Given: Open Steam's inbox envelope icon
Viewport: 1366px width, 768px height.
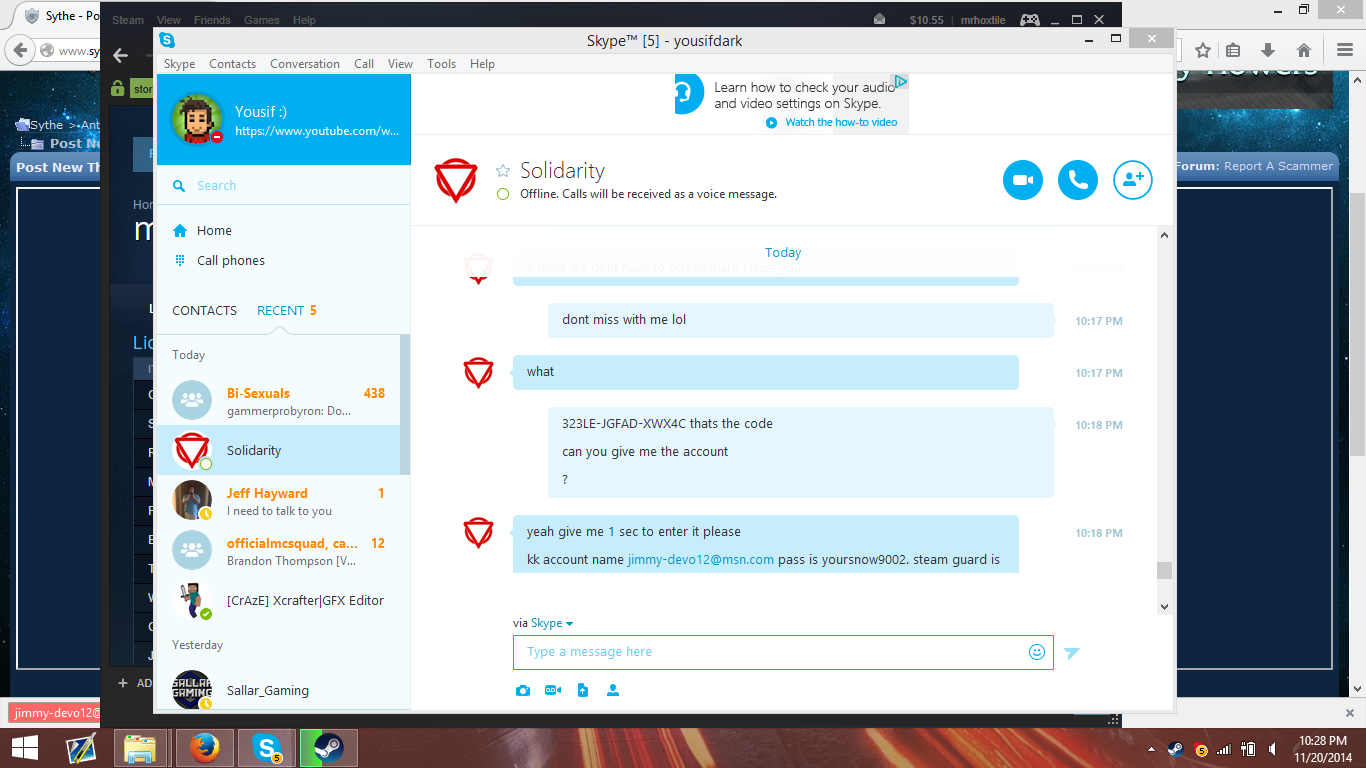Looking at the screenshot, I should [880, 19].
